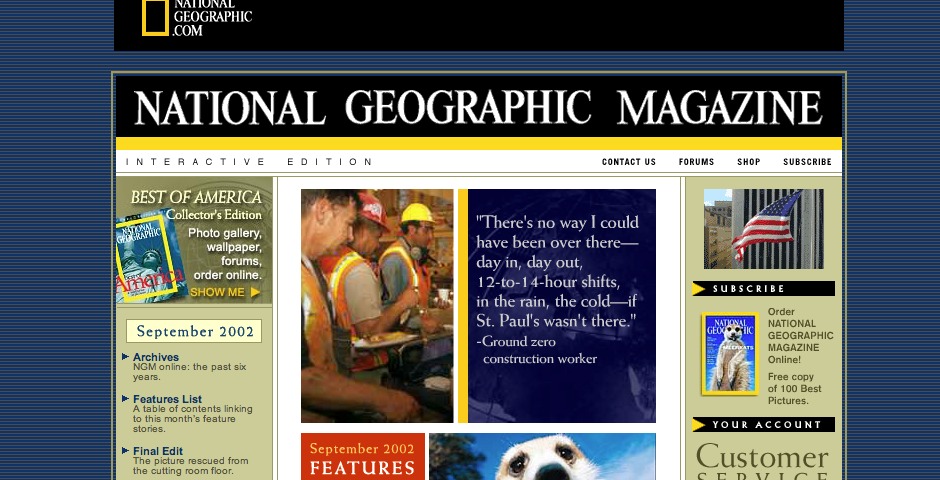Click the blue arrow beside Final Edit
The height and width of the screenshot is (480, 940).
tap(125, 451)
